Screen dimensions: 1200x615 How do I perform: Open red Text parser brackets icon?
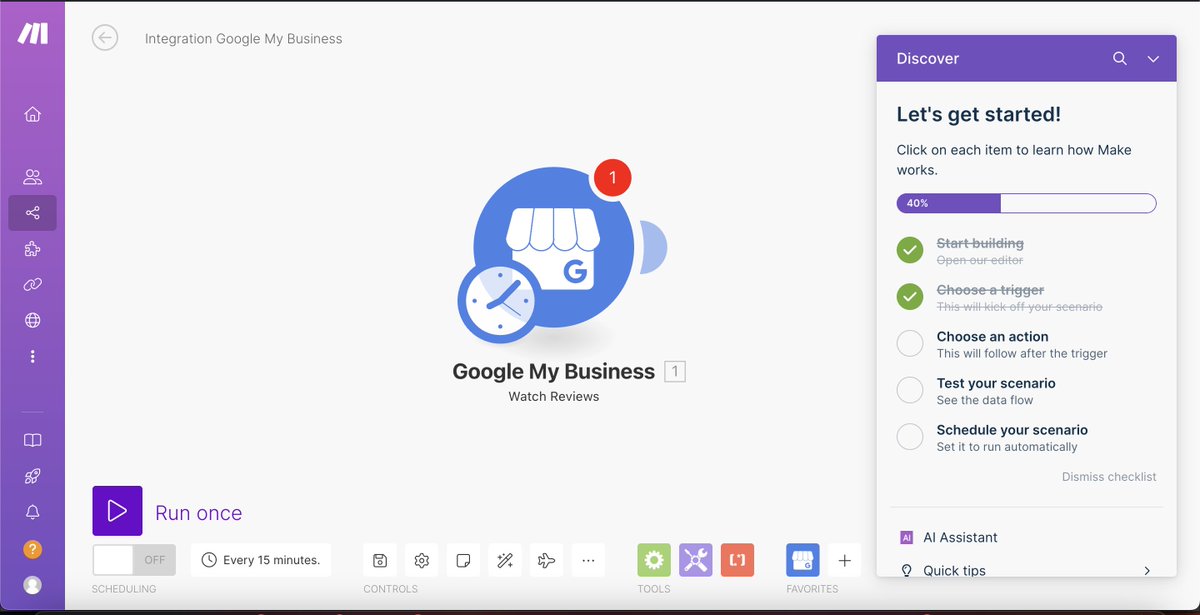click(x=737, y=560)
